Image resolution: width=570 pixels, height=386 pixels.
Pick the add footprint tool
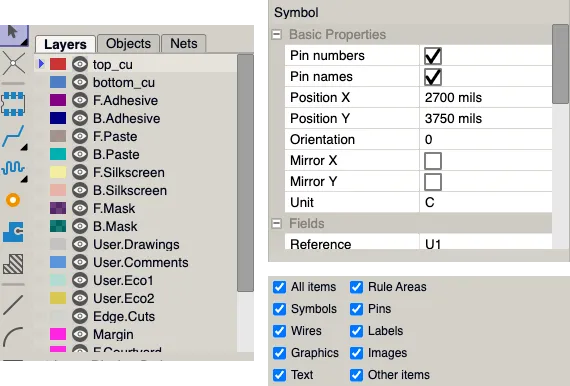(13, 104)
